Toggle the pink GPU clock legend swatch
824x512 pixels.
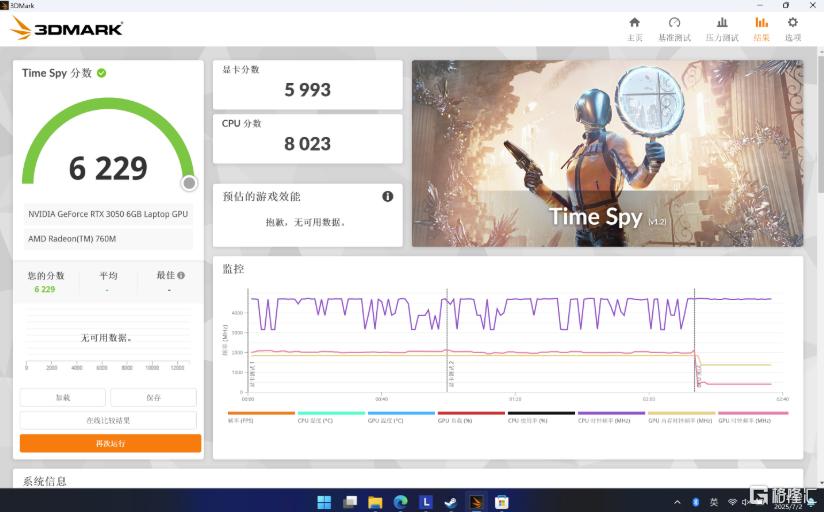(x=753, y=413)
